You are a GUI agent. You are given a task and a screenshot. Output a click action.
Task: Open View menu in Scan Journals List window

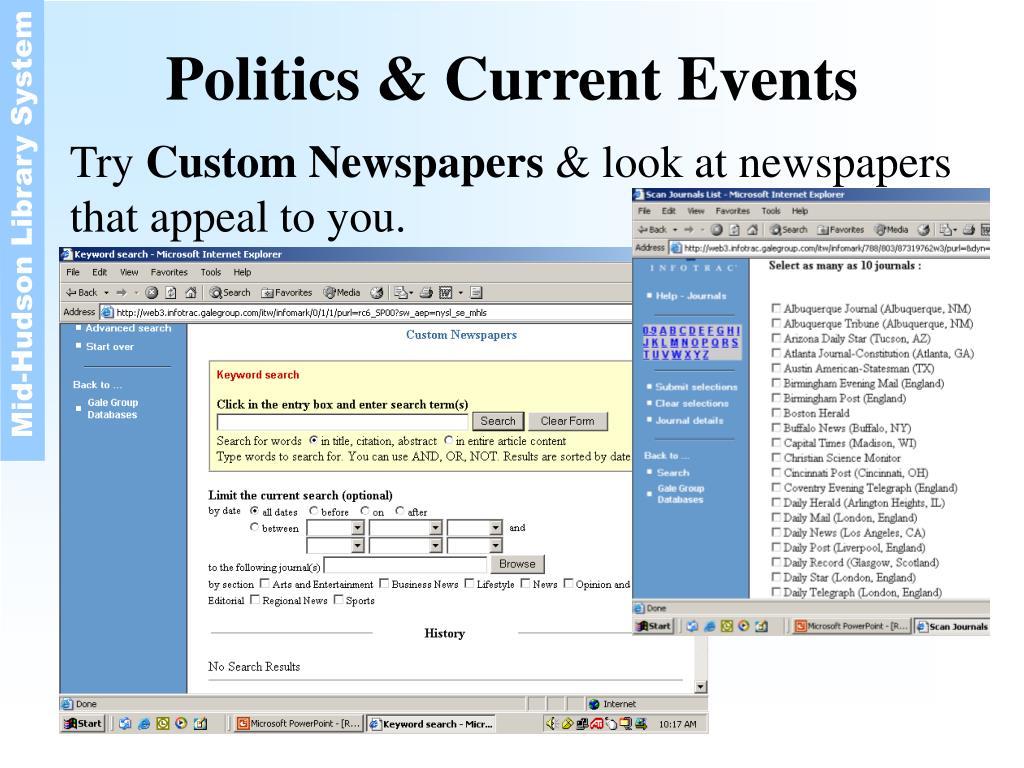696,211
